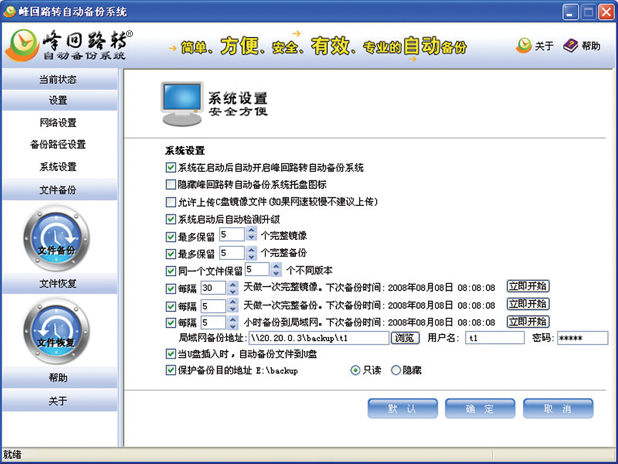The image size is (618, 464).
Task: Select the 只读 radio button
Action: coord(355,371)
